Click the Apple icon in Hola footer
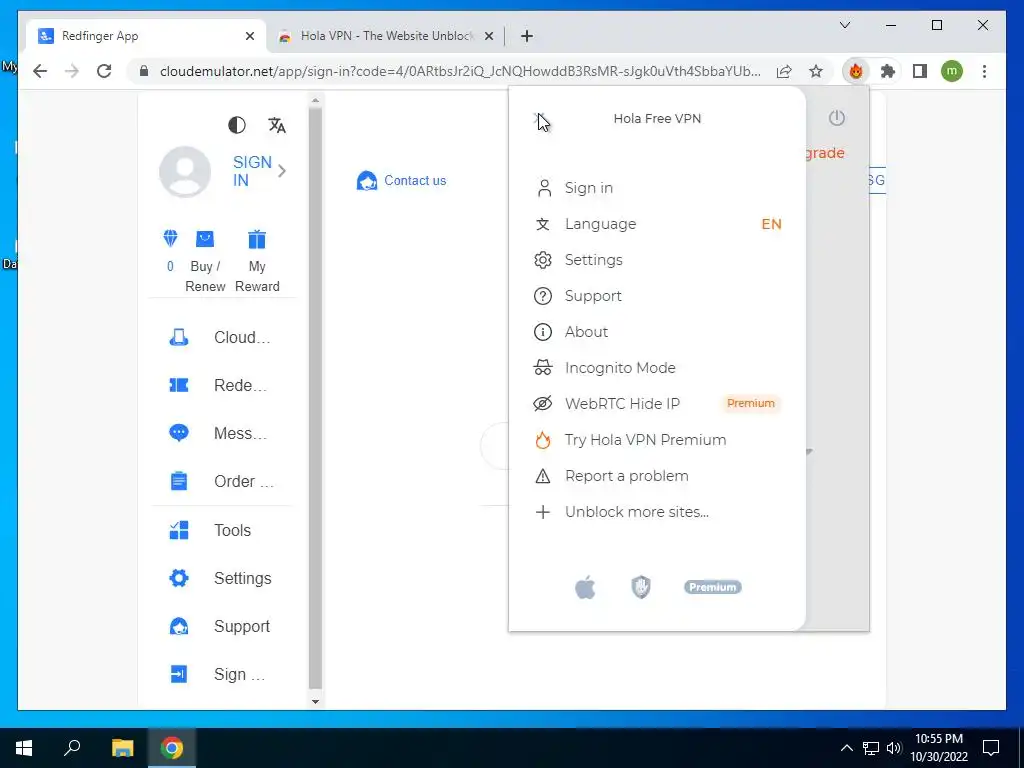1024x768 pixels. click(x=585, y=587)
